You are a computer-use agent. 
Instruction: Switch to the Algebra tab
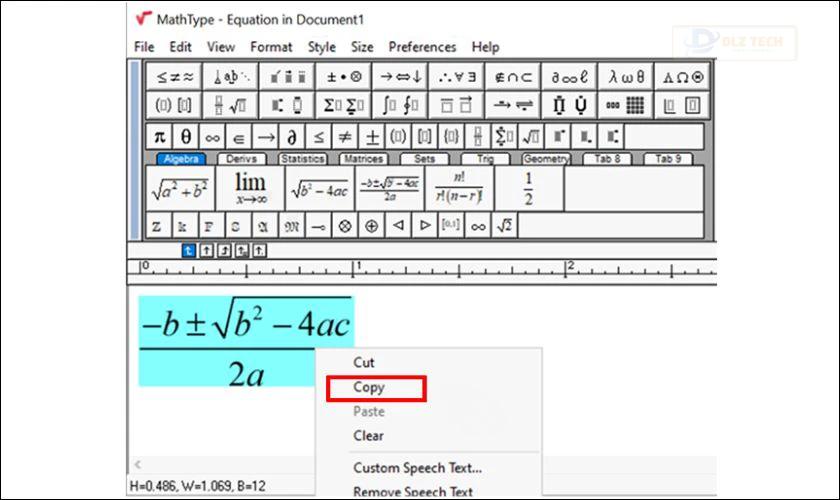click(x=181, y=159)
